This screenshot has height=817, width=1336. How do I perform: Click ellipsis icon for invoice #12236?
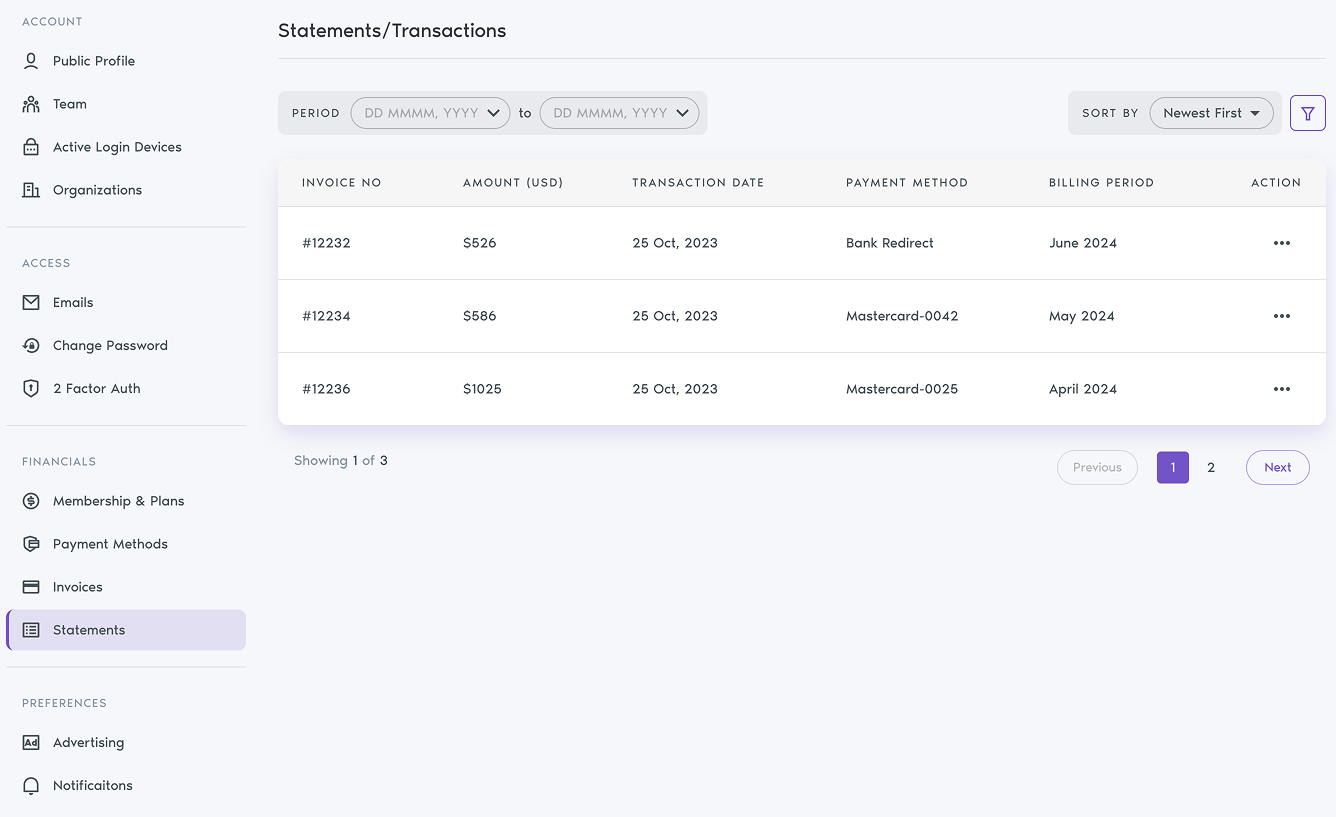(1281, 389)
